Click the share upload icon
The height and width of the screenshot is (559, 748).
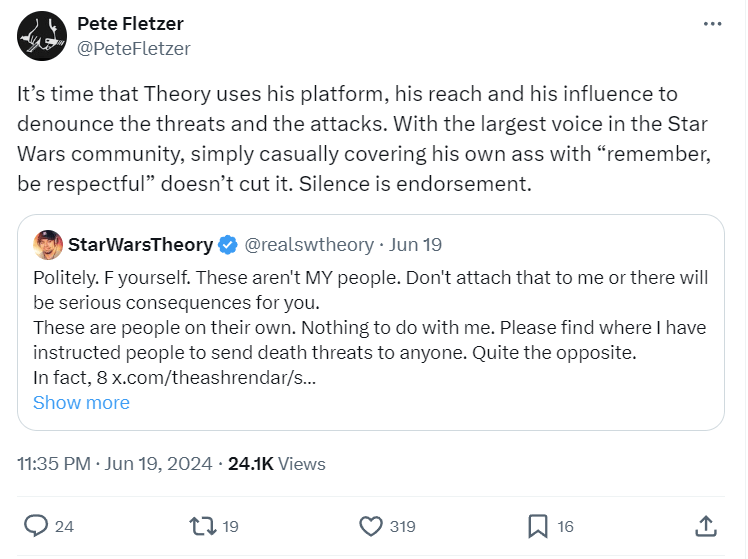point(704,525)
